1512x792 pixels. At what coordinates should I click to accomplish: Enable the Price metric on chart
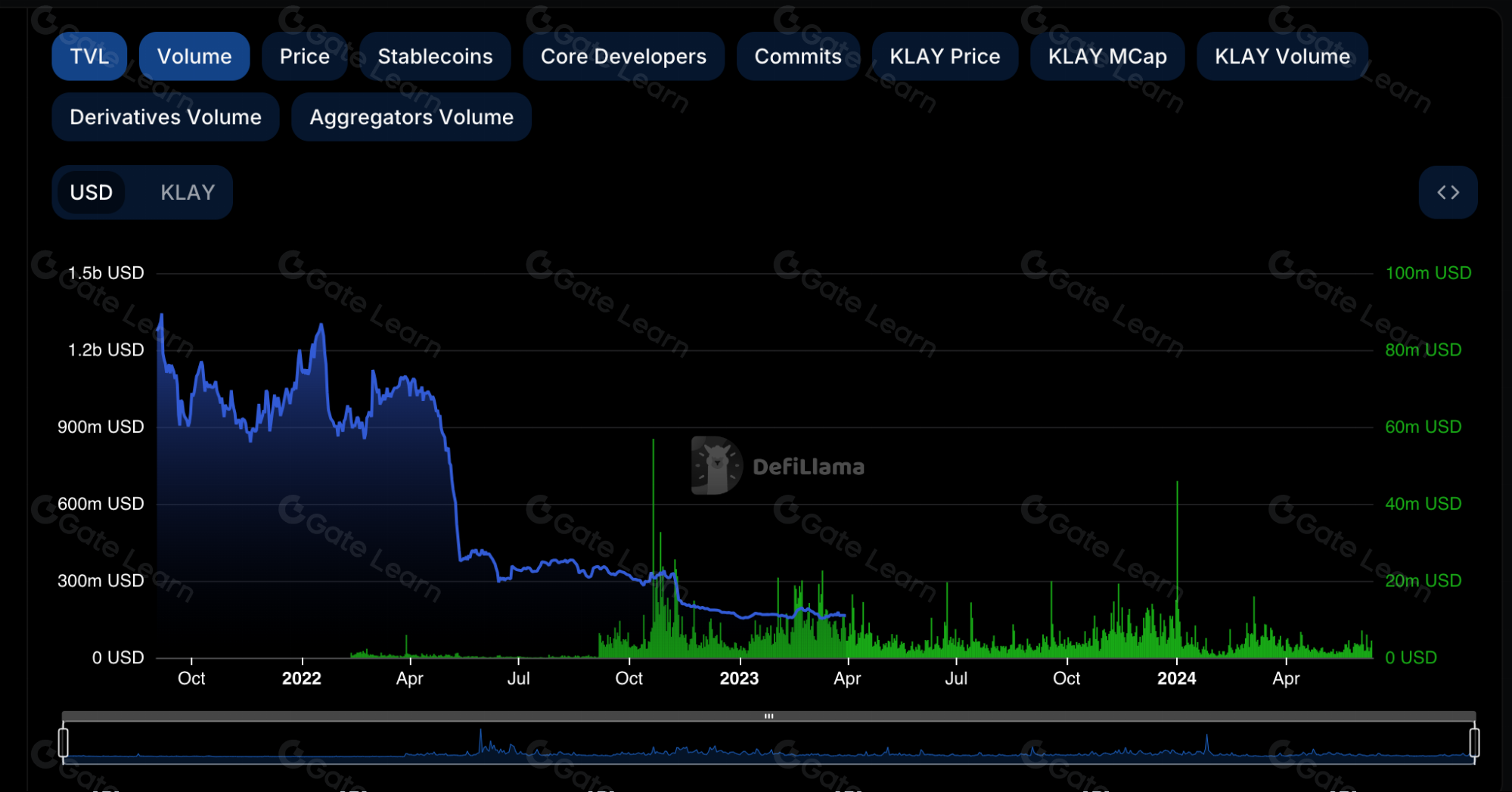pyautogui.click(x=304, y=56)
